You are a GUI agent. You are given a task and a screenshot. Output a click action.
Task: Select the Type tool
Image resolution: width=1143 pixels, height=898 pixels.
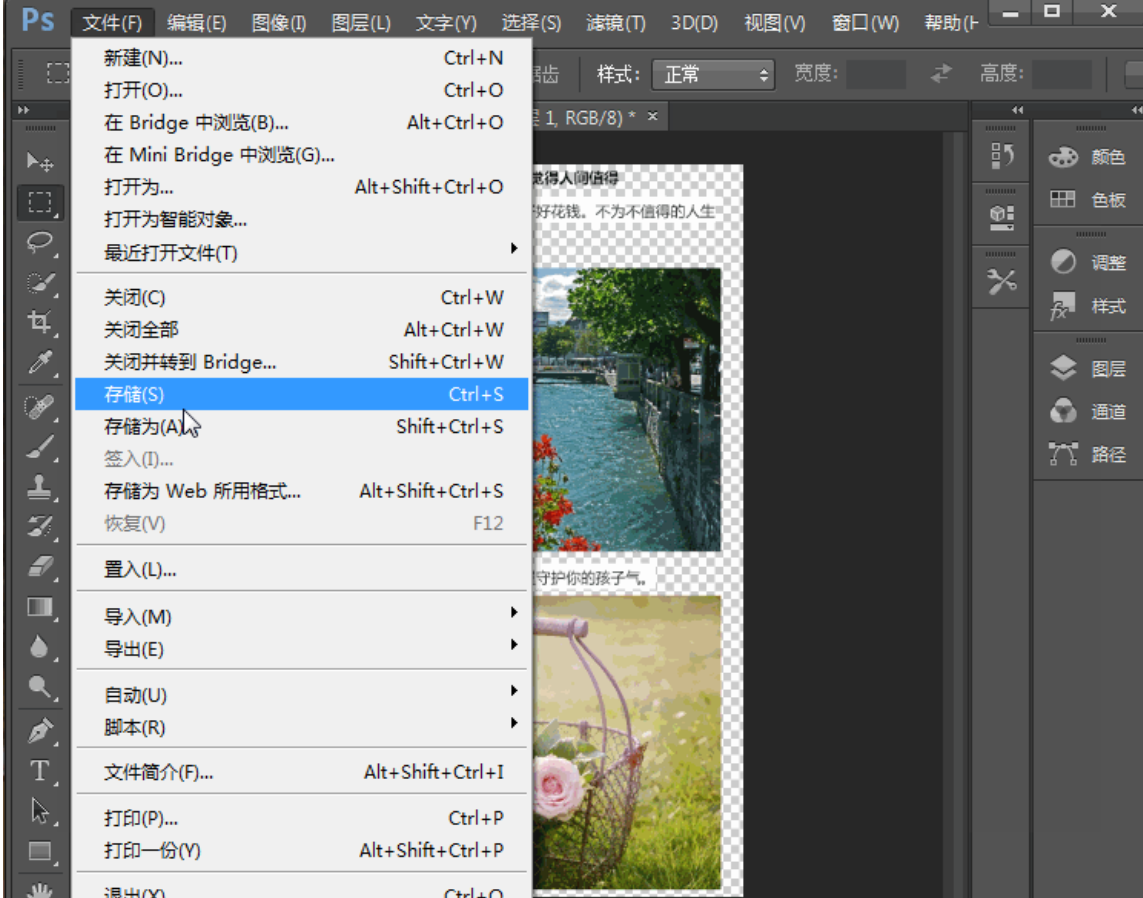click(x=39, y=770)
